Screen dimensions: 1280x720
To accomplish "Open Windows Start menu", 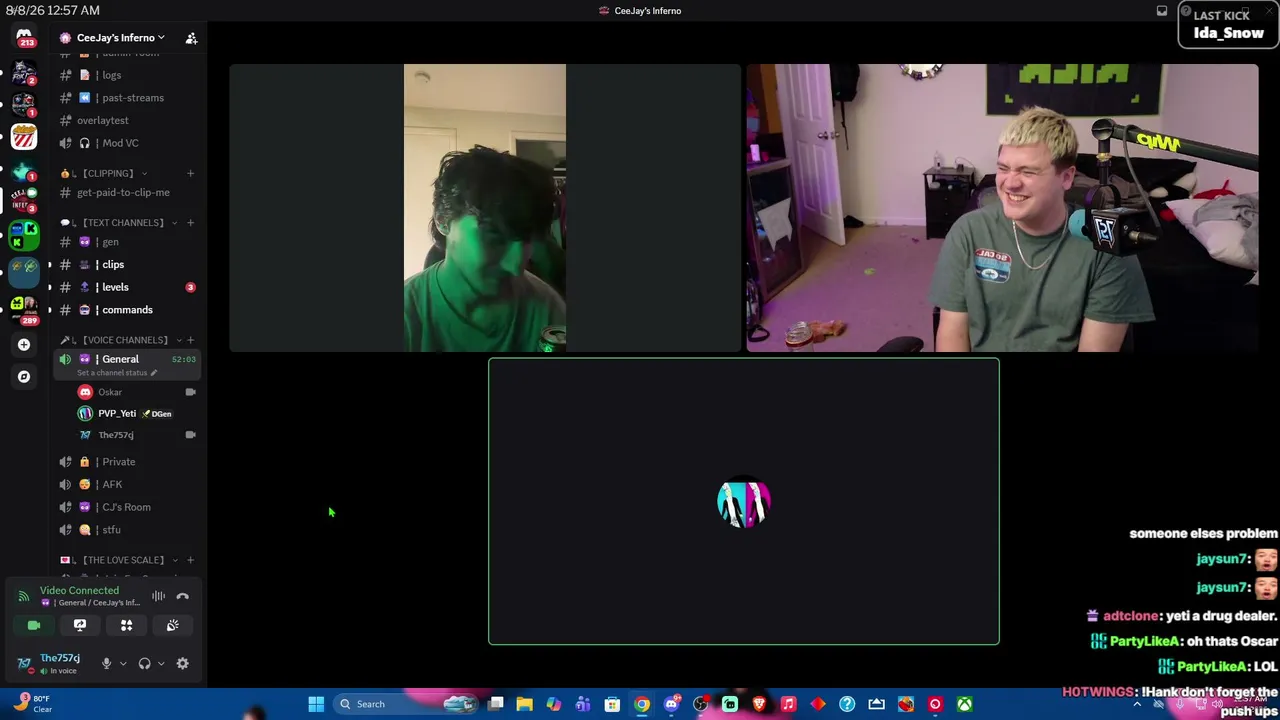I will tap(316, 704).
